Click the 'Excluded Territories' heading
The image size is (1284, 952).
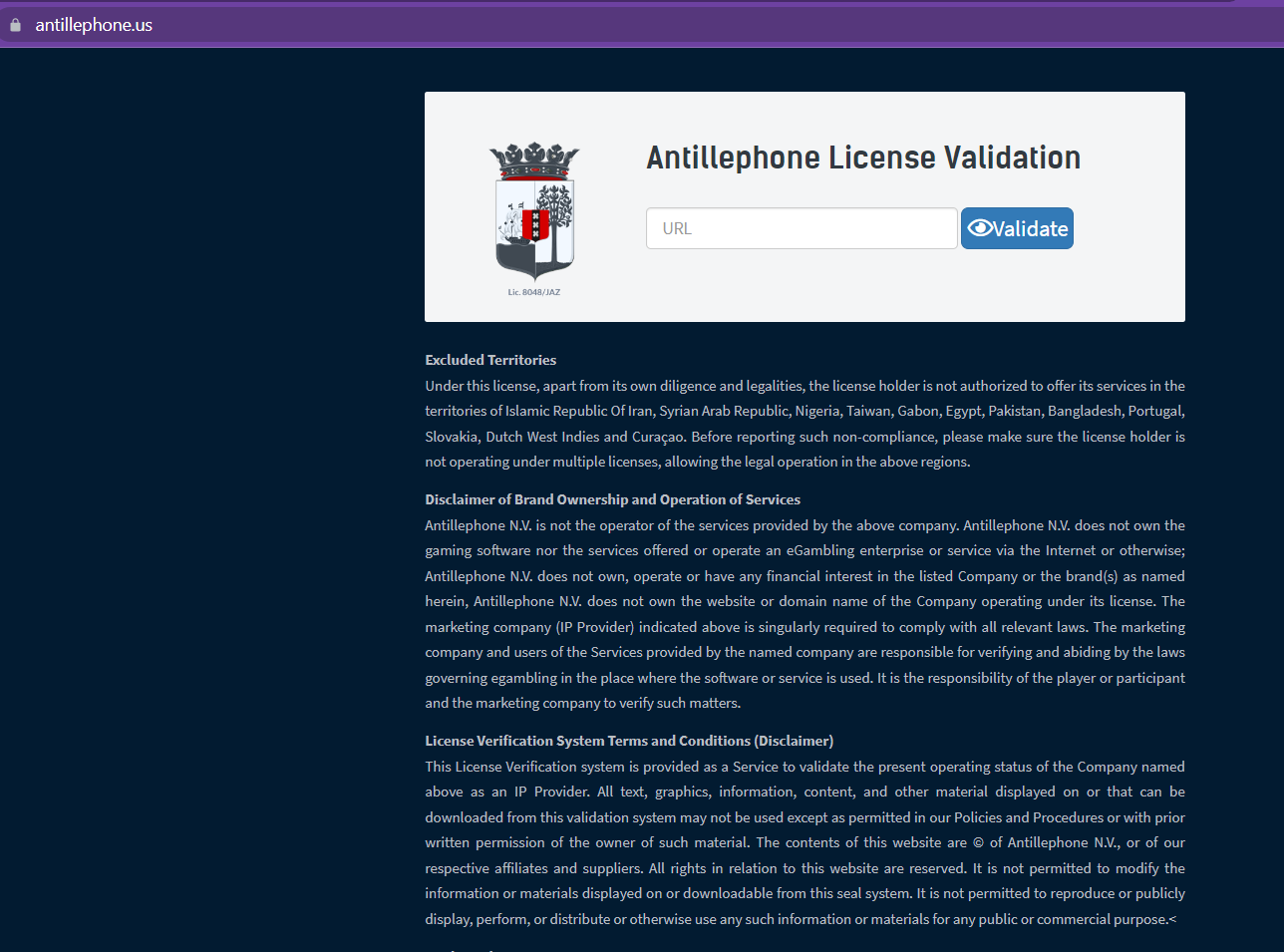[490, 360]
